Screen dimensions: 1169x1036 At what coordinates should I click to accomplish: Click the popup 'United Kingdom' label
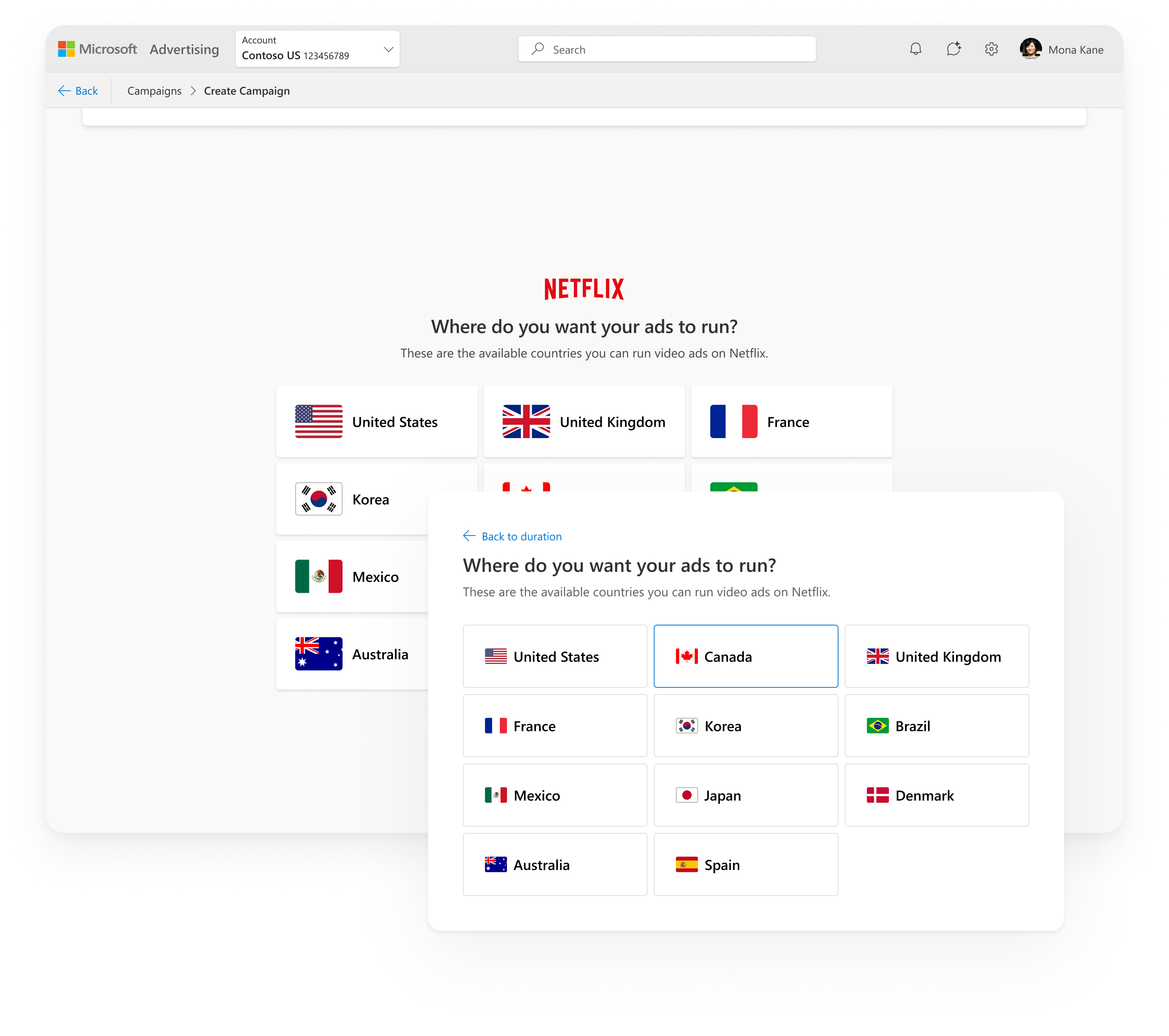(x=948, y=657)
